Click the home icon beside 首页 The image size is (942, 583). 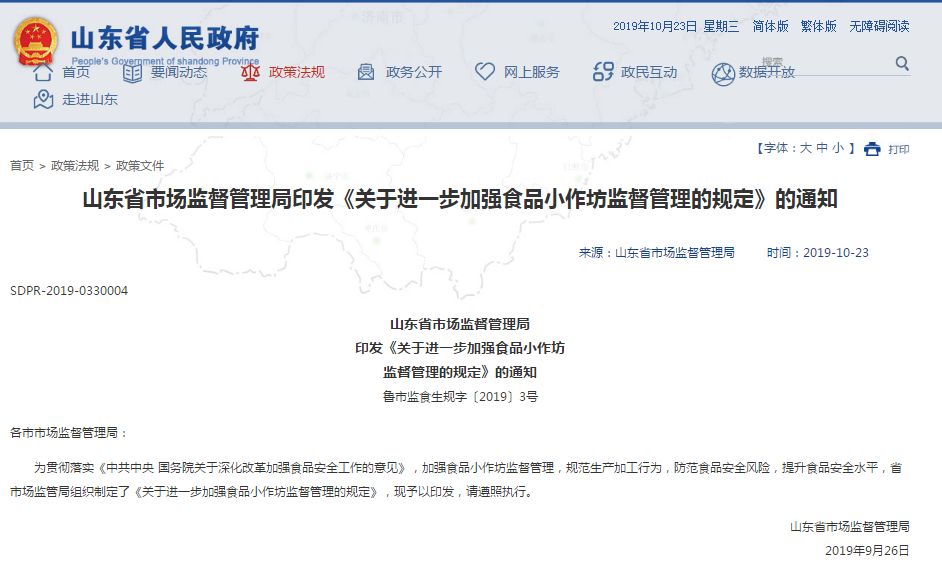(x=42, y=72)
